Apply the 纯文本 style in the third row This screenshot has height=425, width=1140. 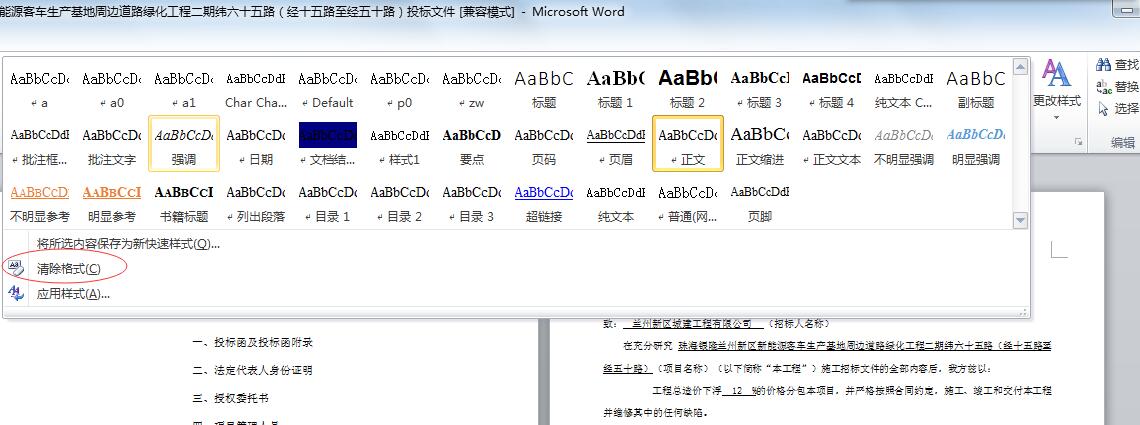[616, 201]
